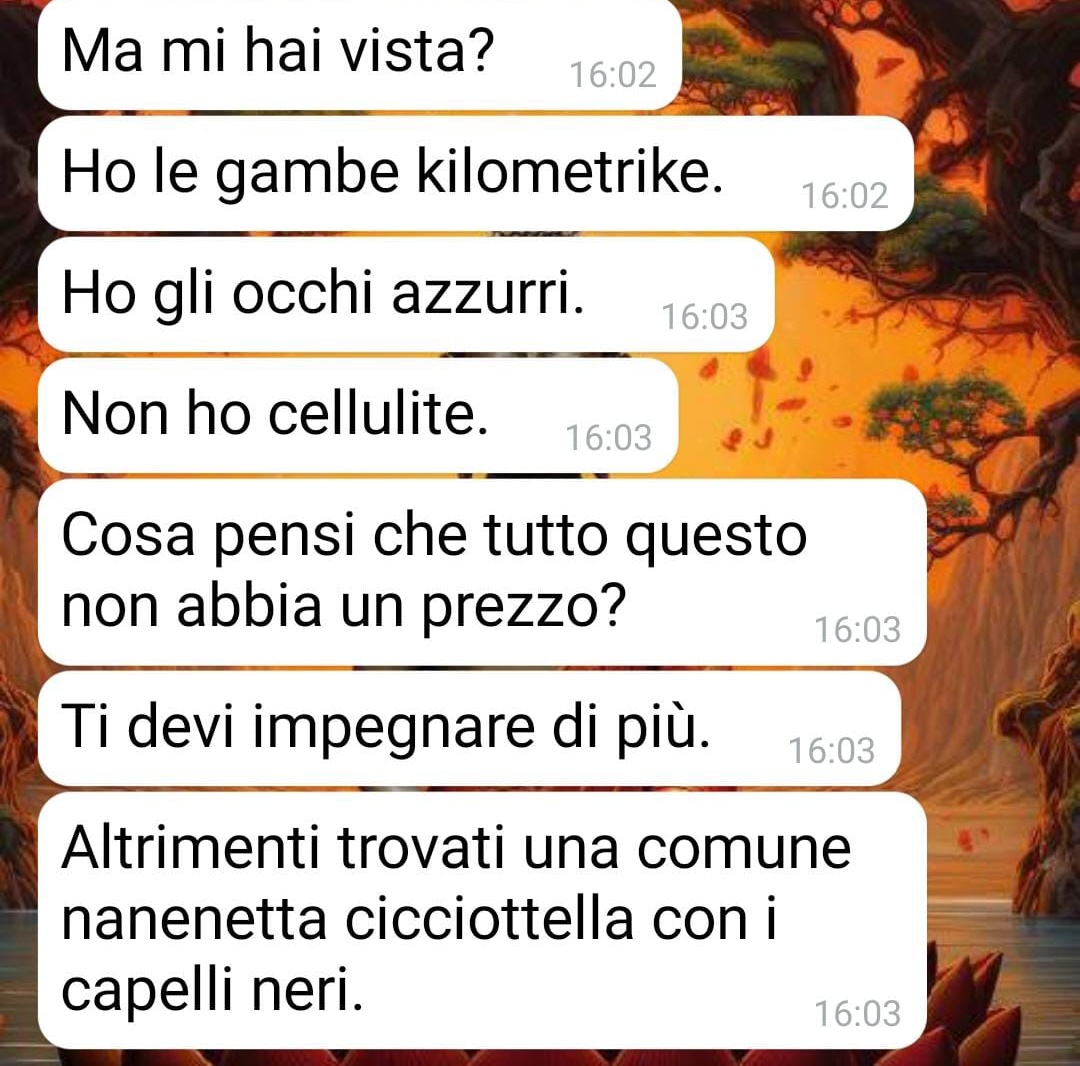Tap the 'Ho gli occhi azzurri.' message

pos(406,295)
